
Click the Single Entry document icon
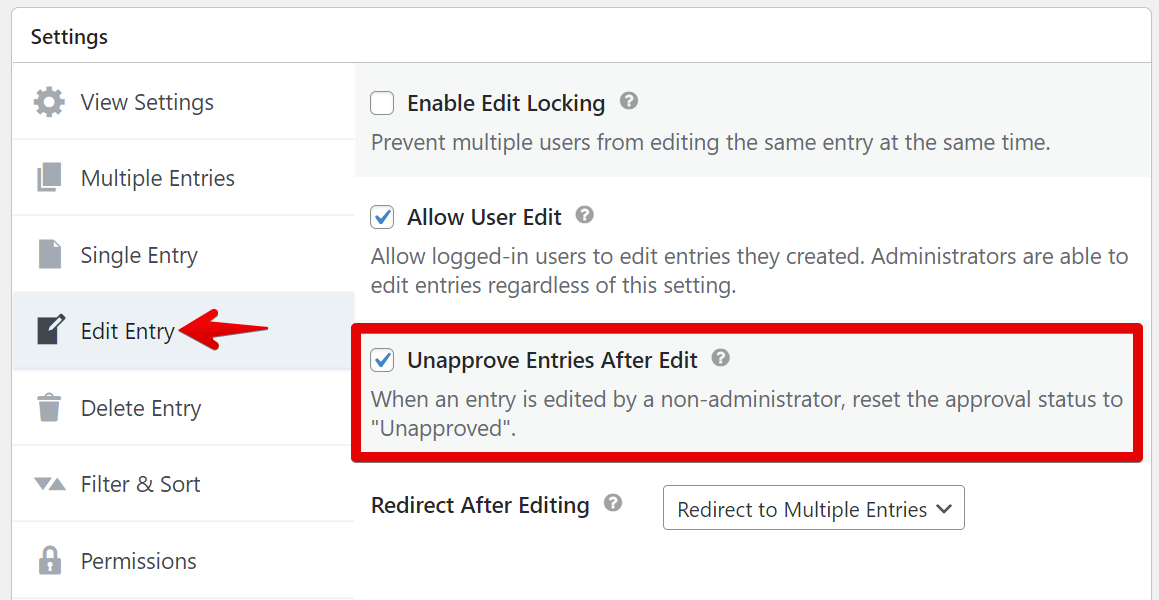coord(49,254)
